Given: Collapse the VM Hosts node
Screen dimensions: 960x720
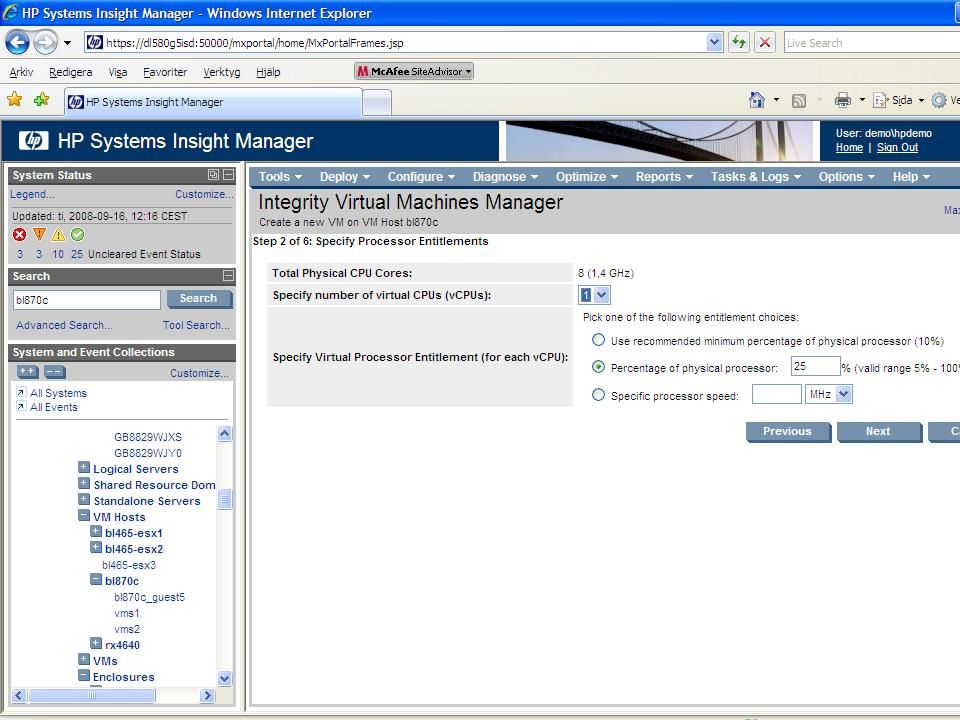Looking at the screenshot, I should coord(84,516).
